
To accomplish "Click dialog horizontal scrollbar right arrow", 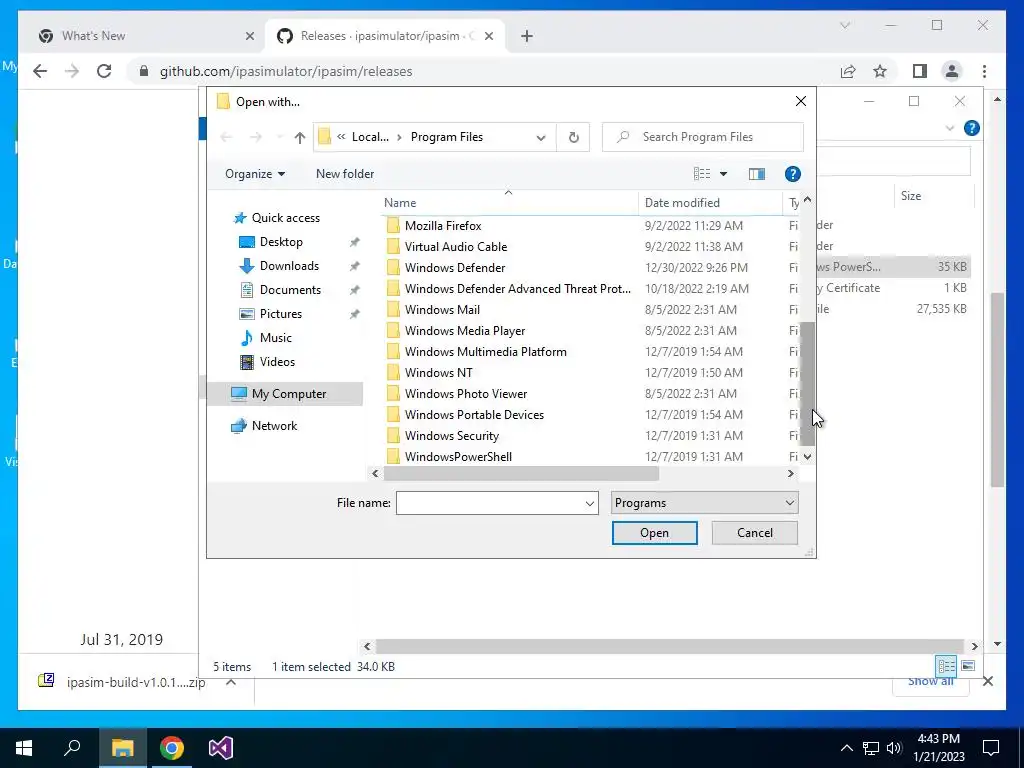I will coord(791,473).
